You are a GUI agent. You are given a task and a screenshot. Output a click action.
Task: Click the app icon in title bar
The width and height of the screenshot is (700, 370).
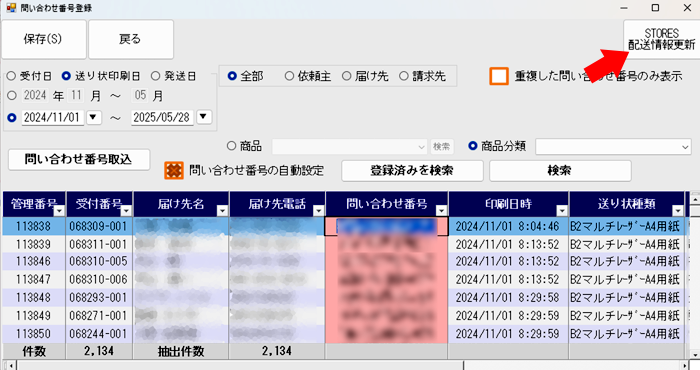[x=11, y=8]
